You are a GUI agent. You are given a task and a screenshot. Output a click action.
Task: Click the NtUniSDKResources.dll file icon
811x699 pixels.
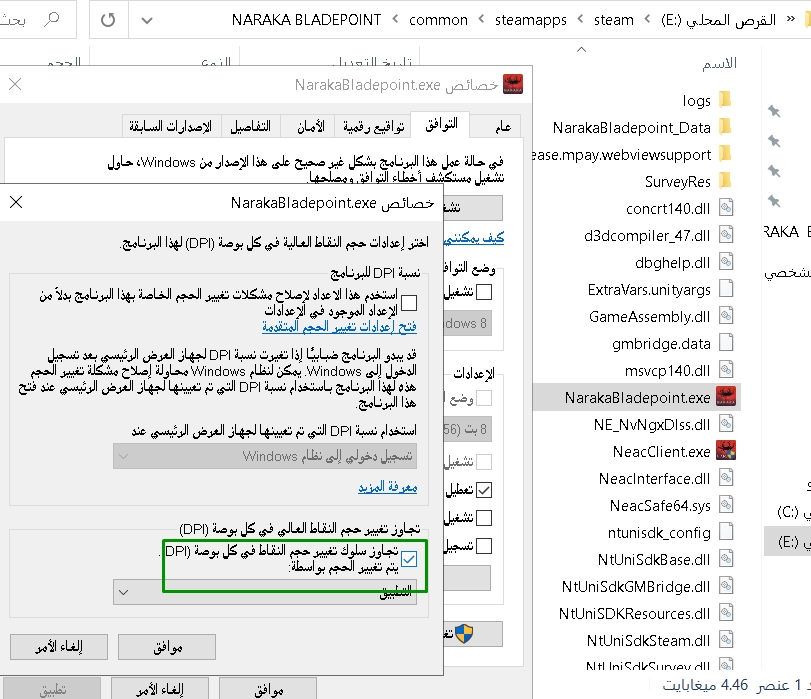[x=726, y=613]
